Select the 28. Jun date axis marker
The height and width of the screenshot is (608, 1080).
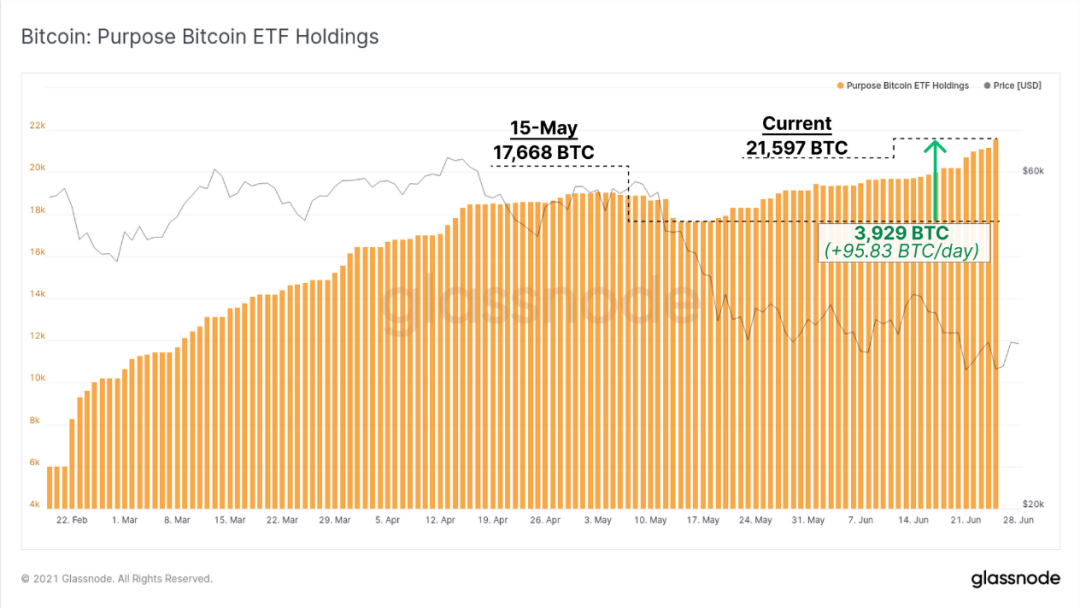(1018, 520)
